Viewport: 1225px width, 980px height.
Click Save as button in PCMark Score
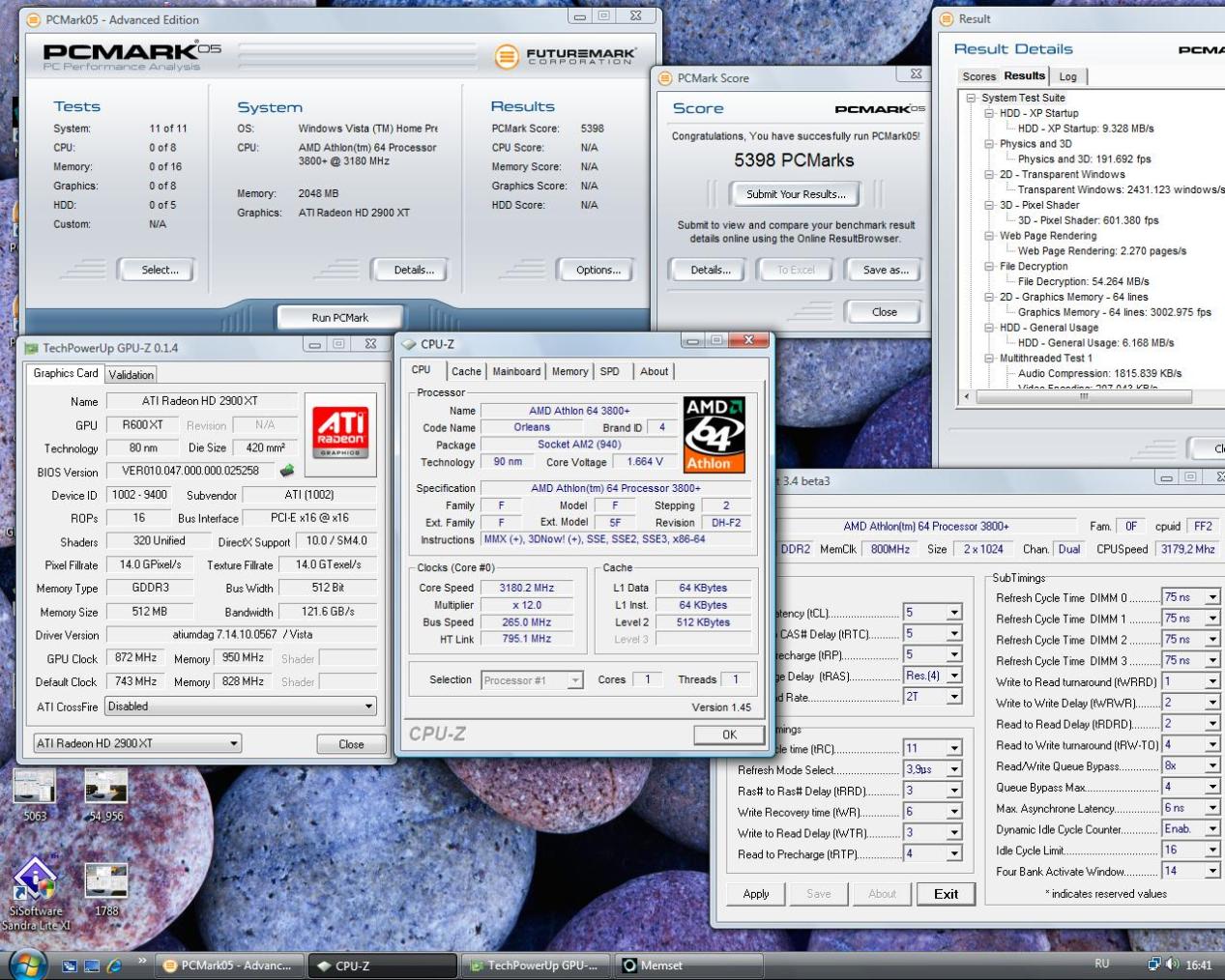(886, 271)
